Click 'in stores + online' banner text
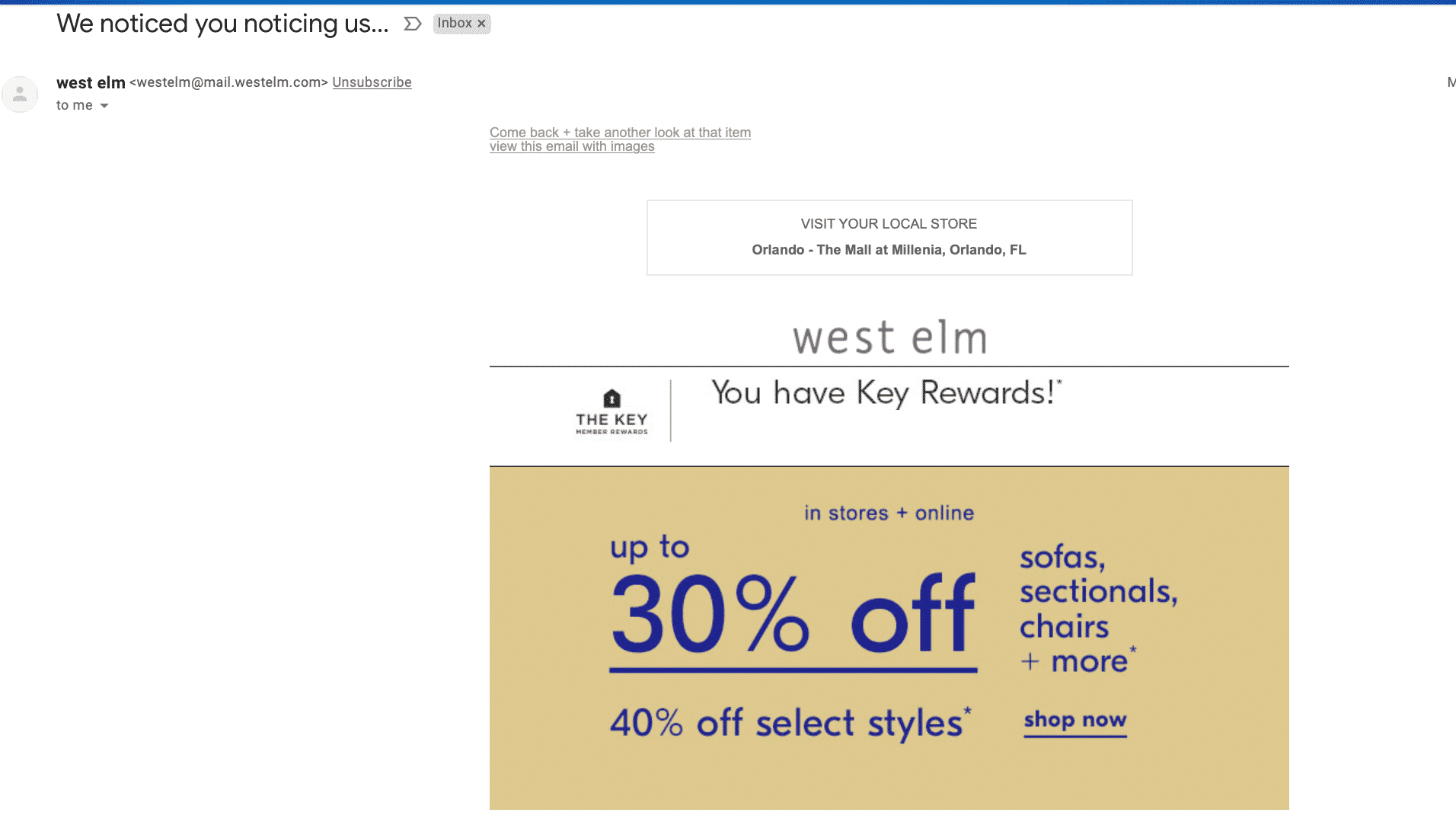1456x835 pixels. (889, 513)
